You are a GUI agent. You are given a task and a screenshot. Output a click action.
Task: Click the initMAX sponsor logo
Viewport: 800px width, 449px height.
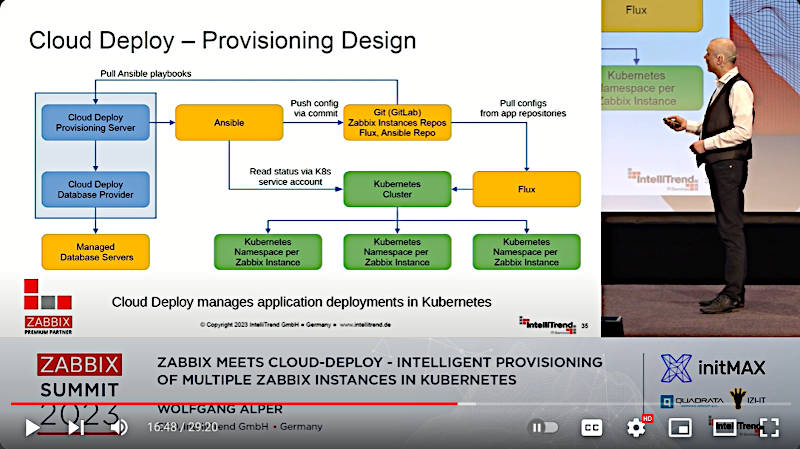tap(713, 368)
